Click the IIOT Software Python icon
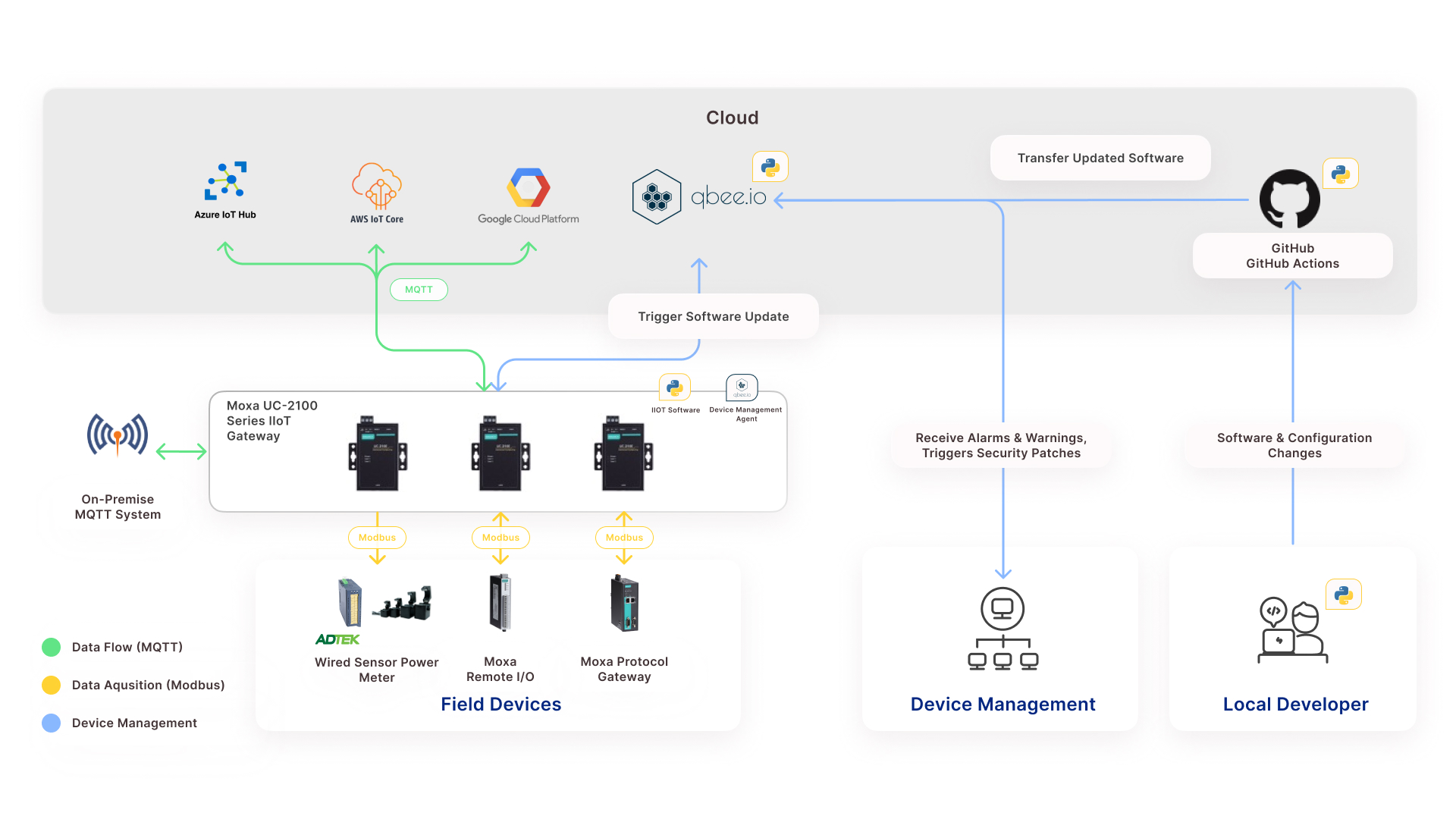This screenshot has height=819, width=1456. pyautogui.click(x=675, y=388)
